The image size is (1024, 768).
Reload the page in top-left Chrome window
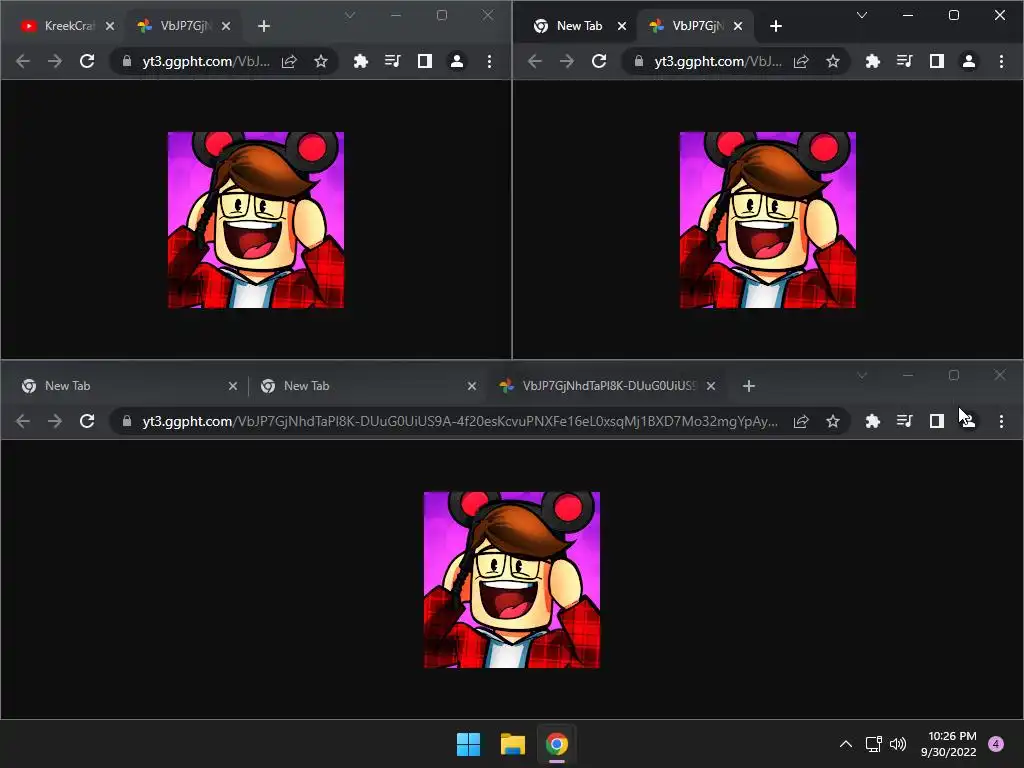pos(87,61)
